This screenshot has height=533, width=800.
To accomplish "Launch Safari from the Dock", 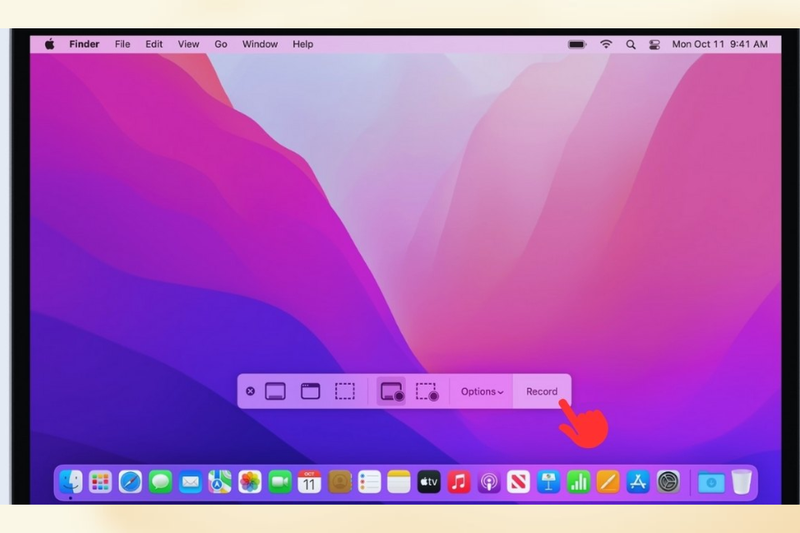I will point(130,482).
